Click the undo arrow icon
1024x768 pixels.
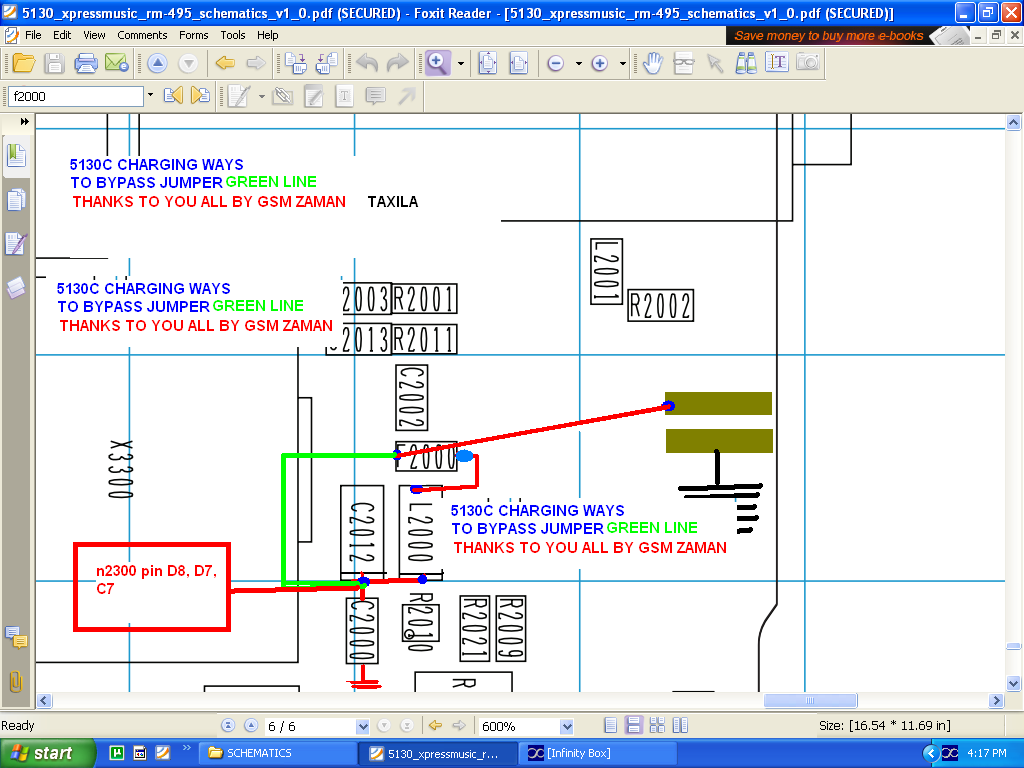pos(367,63)
